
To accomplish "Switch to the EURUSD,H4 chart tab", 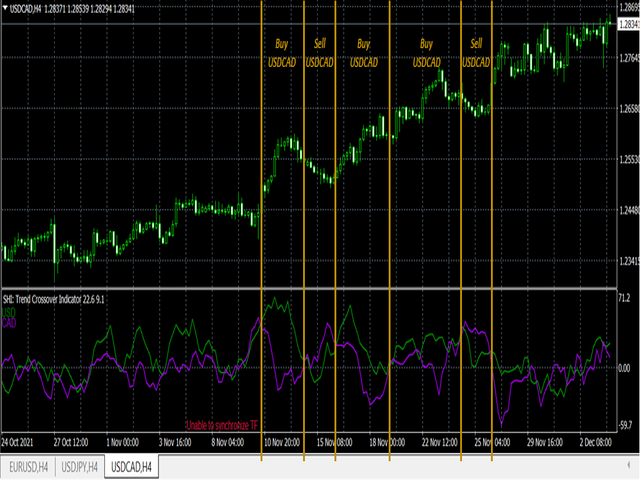I will [x=28, y=467].
